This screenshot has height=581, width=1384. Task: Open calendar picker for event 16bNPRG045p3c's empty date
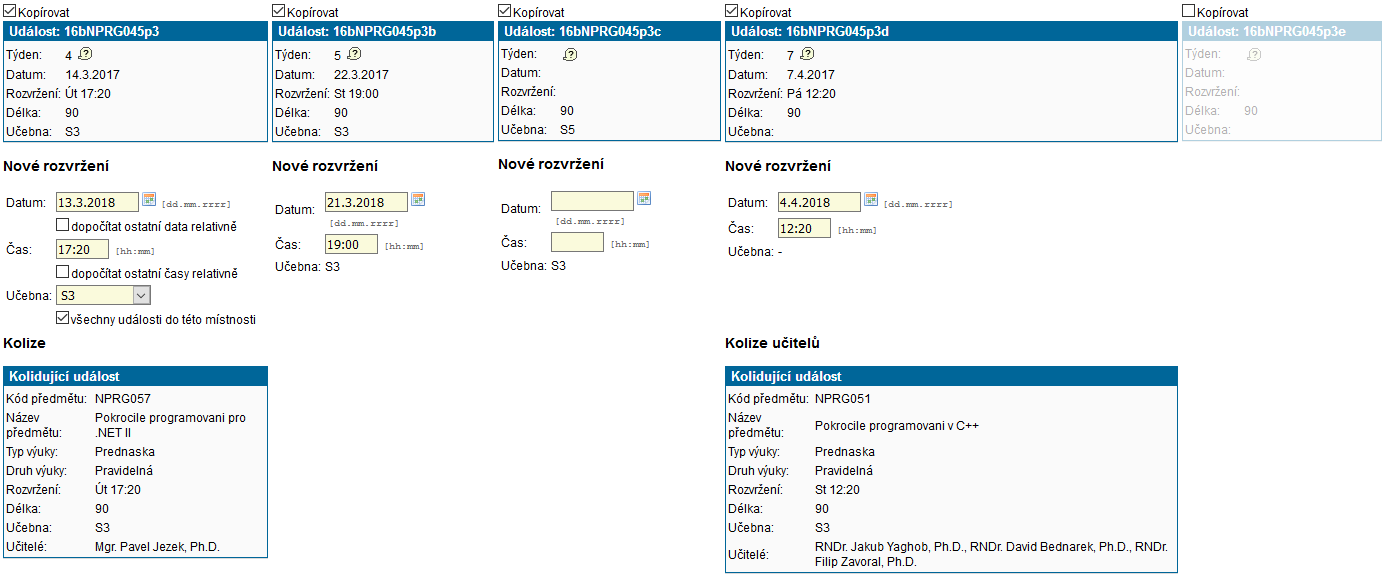[x=644, y=198]
